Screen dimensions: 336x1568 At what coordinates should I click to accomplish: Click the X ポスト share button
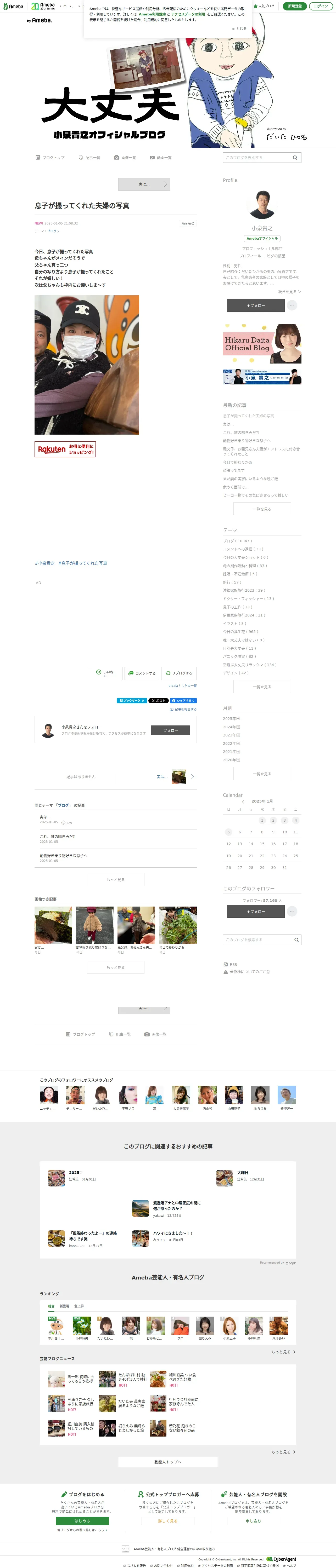pos(159,701)
